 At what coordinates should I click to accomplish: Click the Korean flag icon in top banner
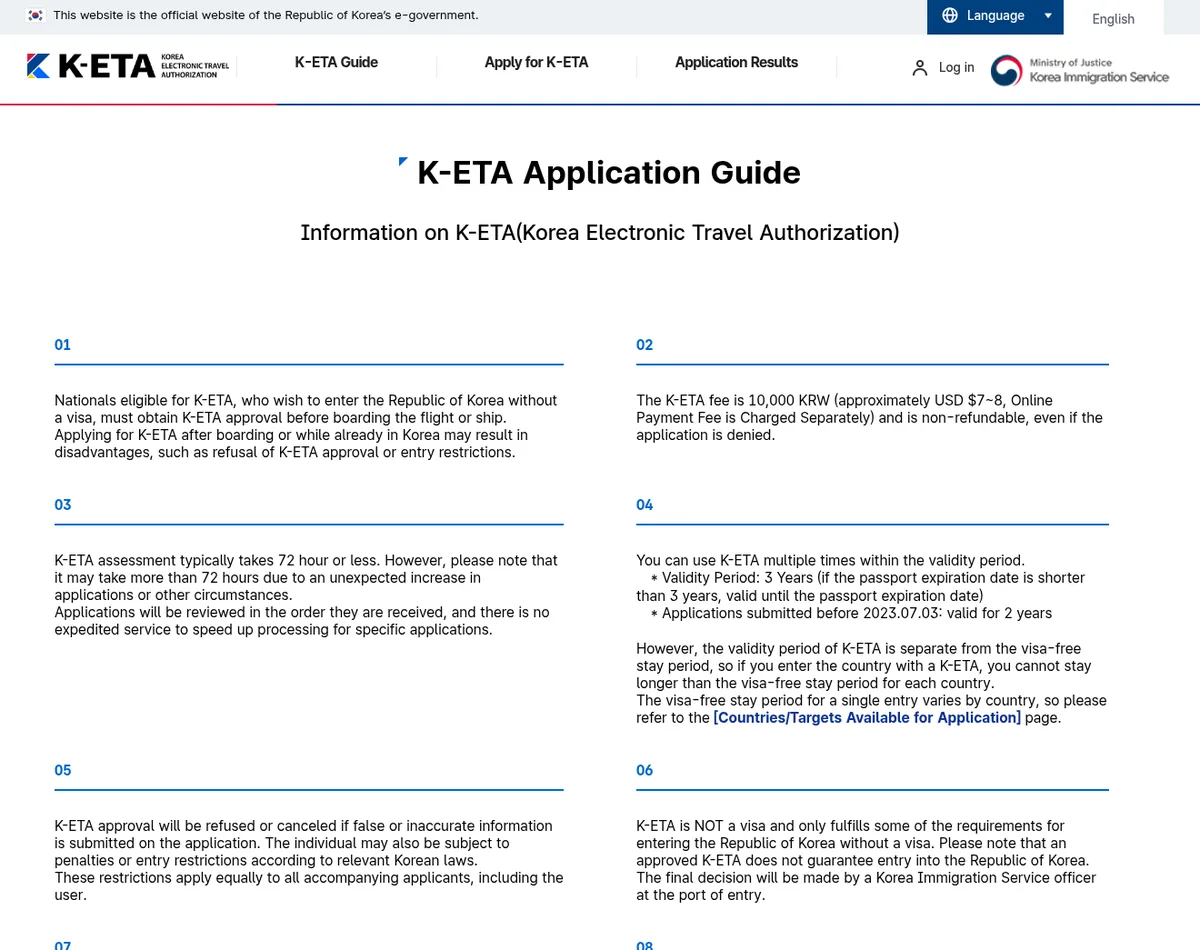coord(35,15)
